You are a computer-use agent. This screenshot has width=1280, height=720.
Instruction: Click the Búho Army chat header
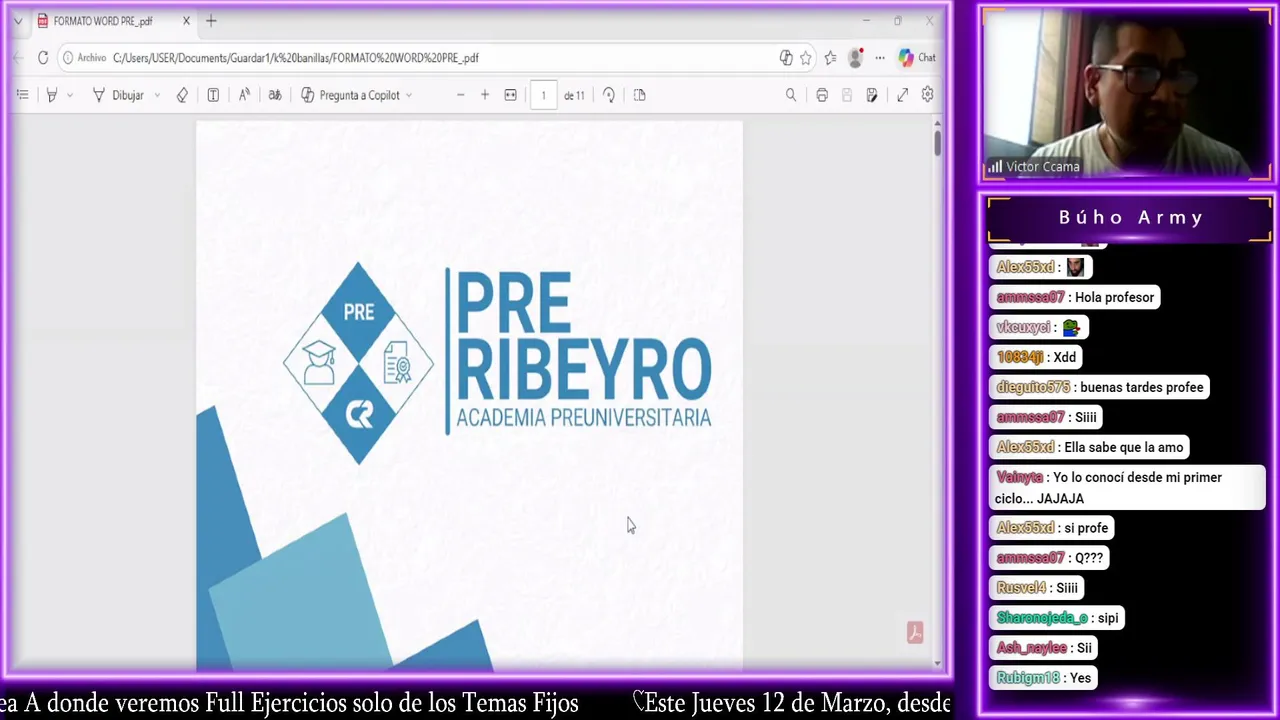1130,217
